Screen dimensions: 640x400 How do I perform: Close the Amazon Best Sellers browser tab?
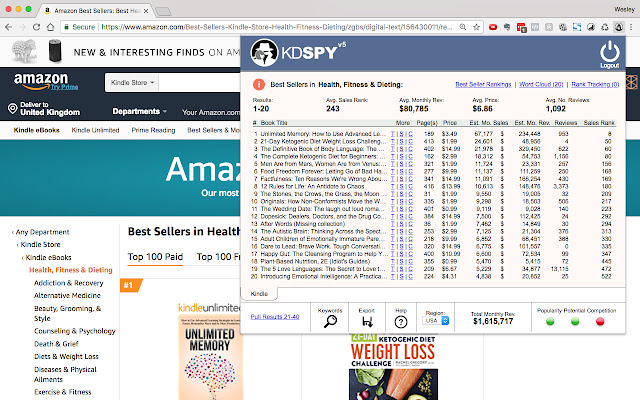pyautogui.click(x=146, y=11)
